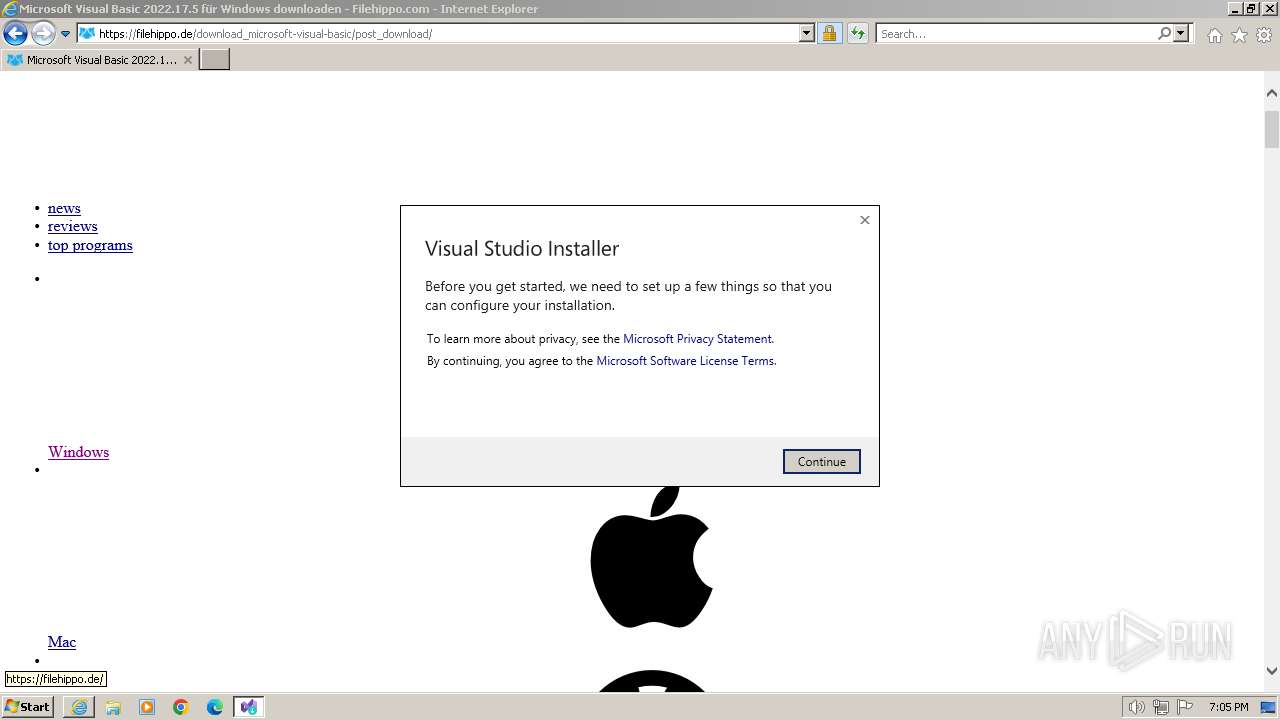Open the Favorites star icon
The width and height of the screenshot is (1280, 720).
(x=1239, y=35)
